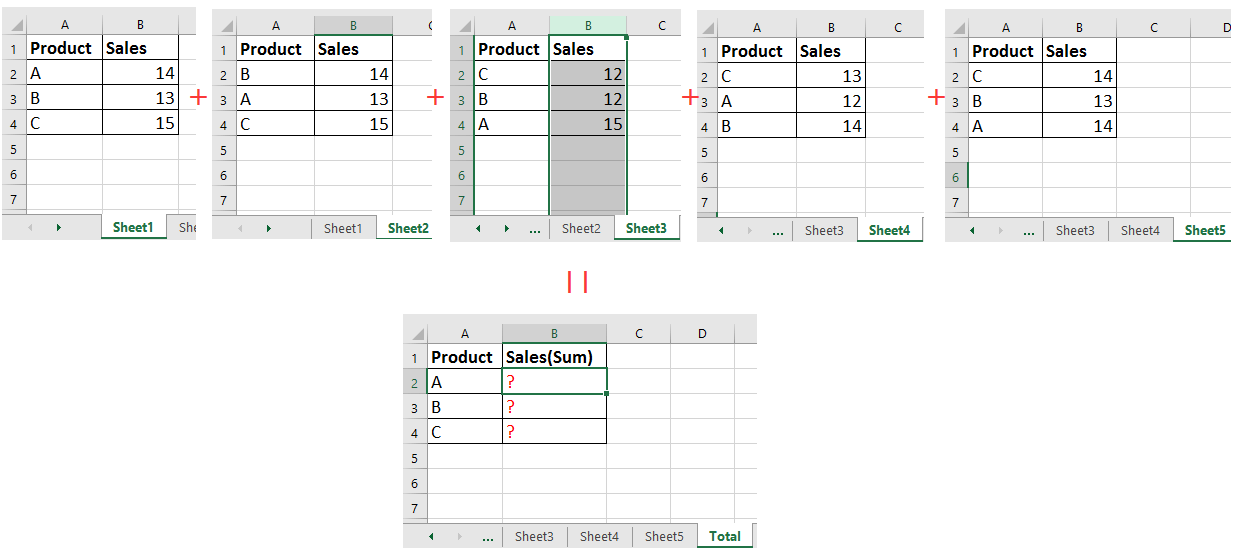Click highlighted column B header in the Sheet3 table

(x=588, y=26)
